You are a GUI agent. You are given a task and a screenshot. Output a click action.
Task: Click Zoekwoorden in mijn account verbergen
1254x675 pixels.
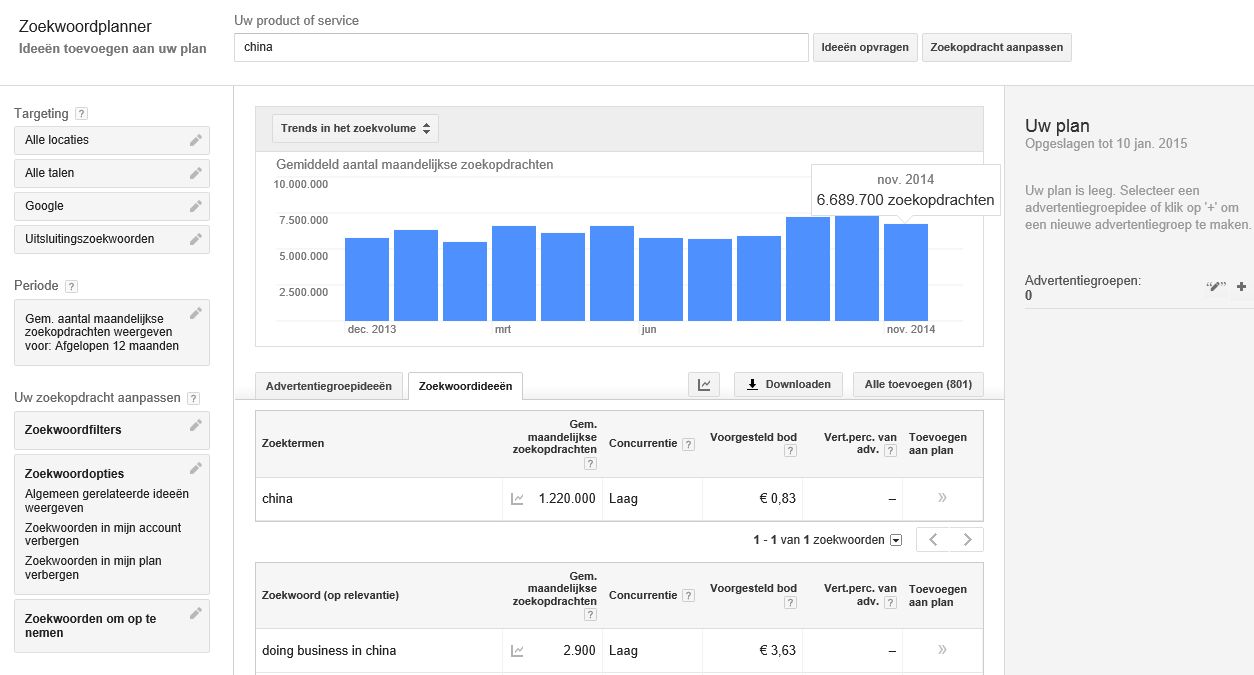103,534
